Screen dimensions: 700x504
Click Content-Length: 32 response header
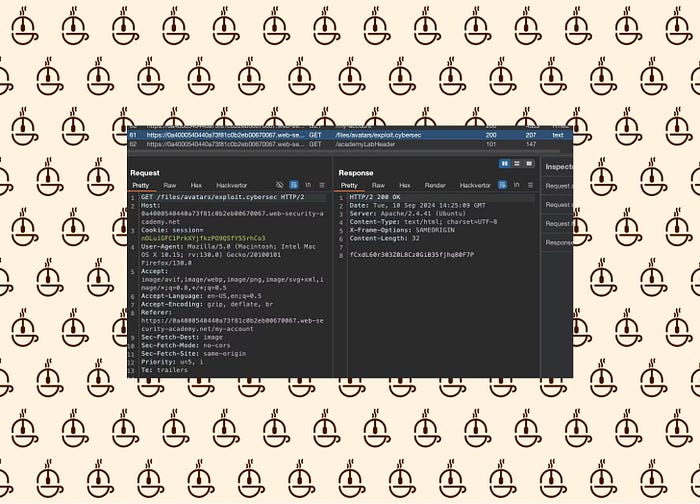[x=384, y=238]
